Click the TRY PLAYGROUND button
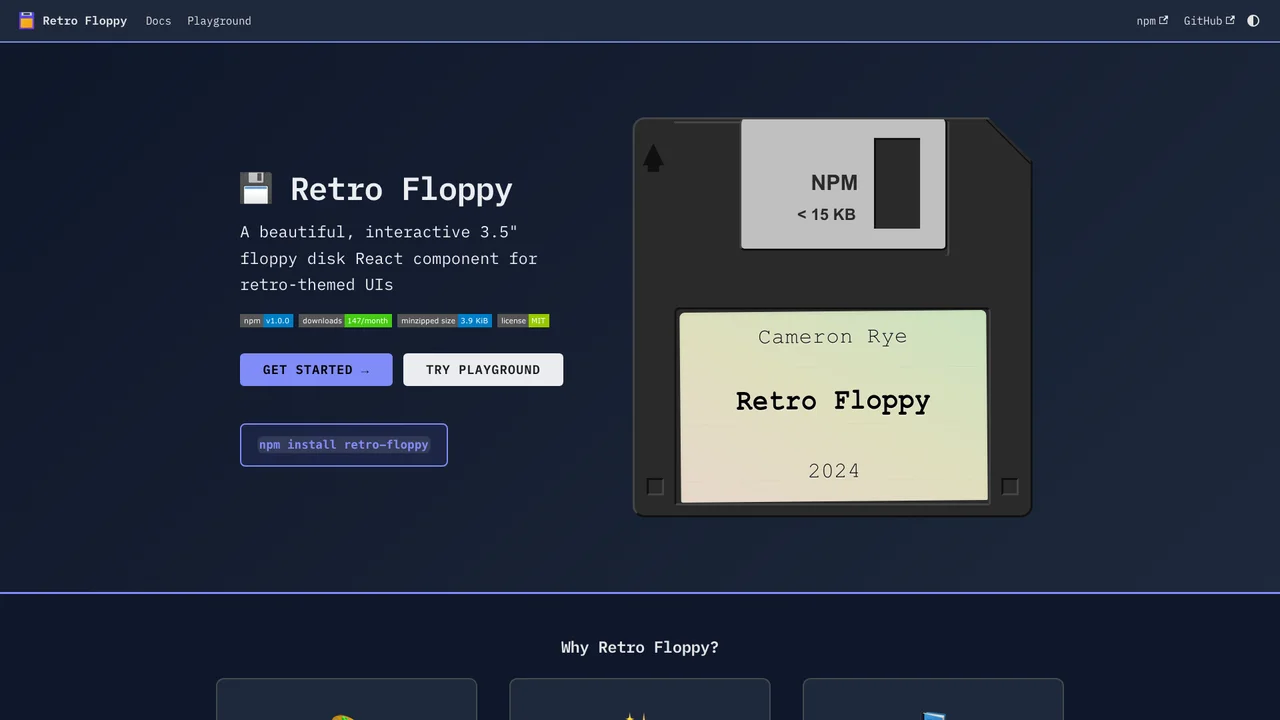The image size is (1280, 720). click(483, 370)
